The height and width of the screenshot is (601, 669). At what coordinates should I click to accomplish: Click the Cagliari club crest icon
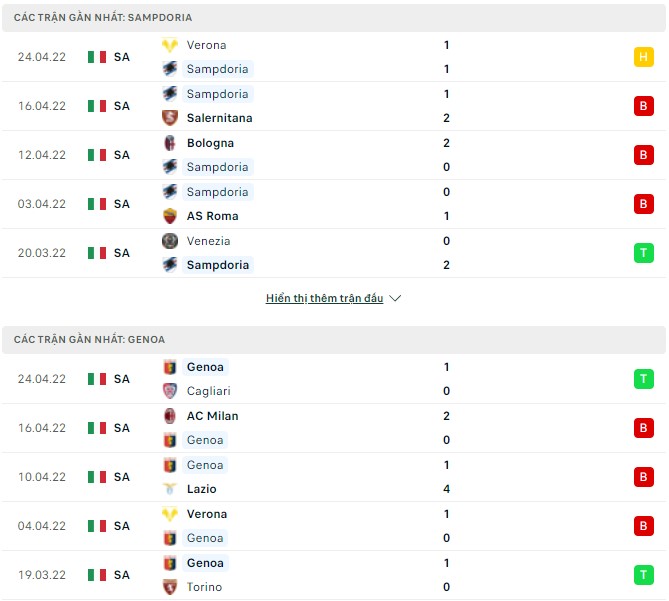(170, 391)
